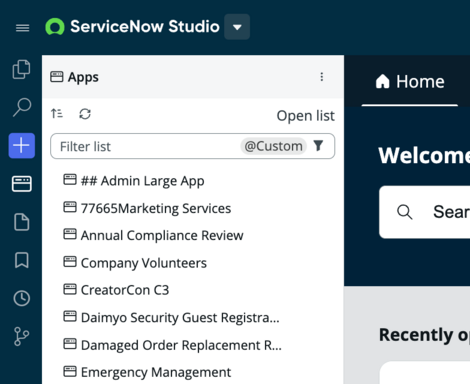470x384 pixels.
Task: Select the Apps sidebar icon
Action: pyautogui.click(x=22, y=184)
